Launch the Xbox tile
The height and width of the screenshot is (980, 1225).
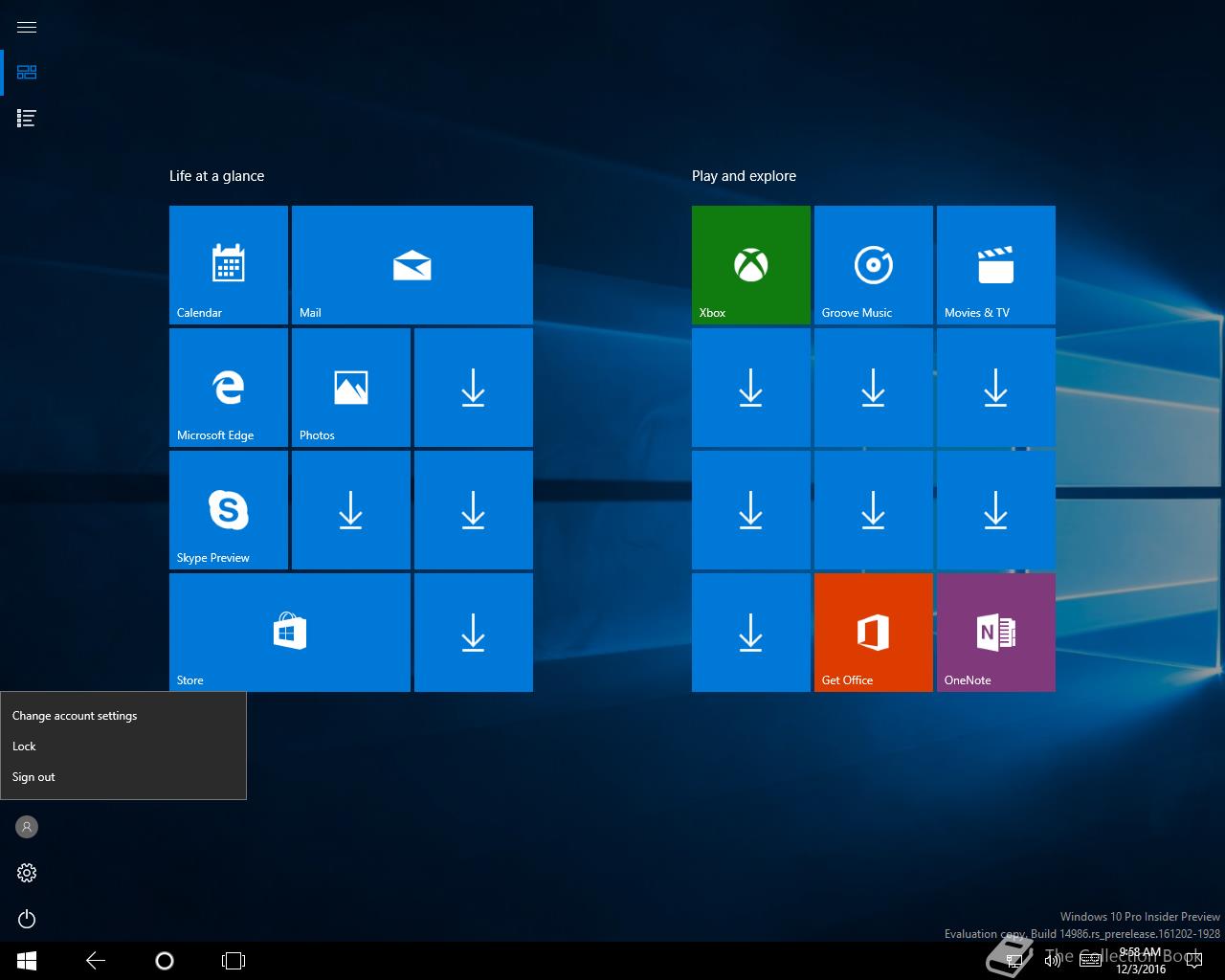(x=750, y=264)
